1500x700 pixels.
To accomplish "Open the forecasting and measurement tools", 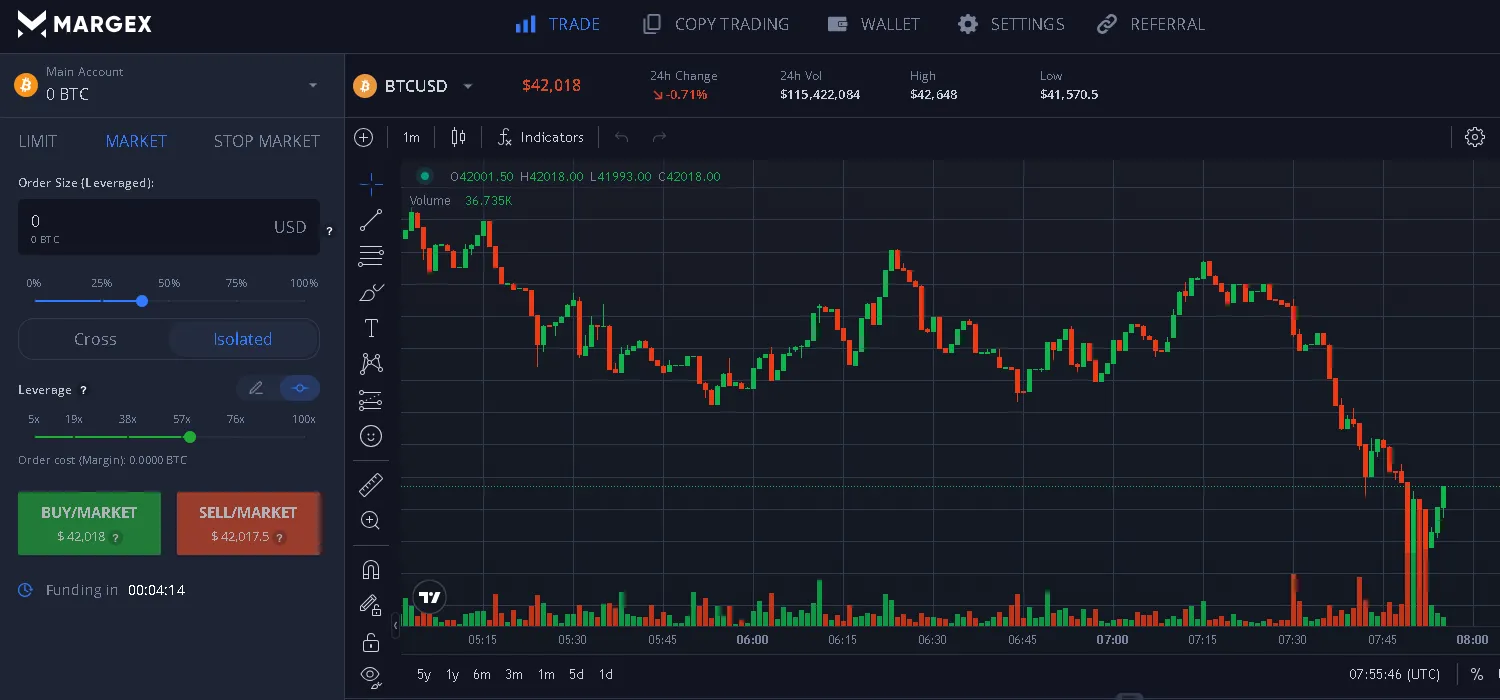I will (x=371, y=400).
